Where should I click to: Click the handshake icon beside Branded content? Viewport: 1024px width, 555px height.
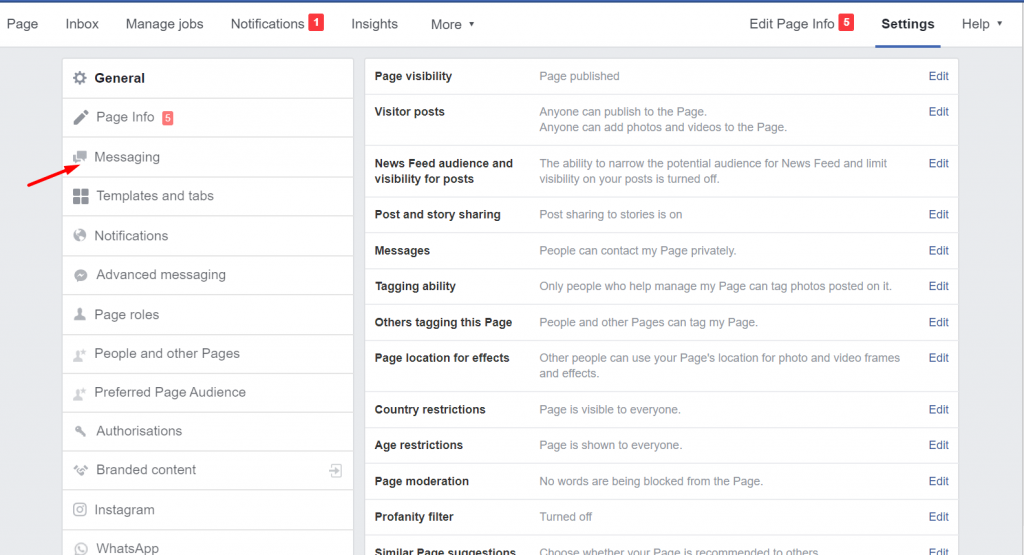pyautogui.click(x=80, y=470)
